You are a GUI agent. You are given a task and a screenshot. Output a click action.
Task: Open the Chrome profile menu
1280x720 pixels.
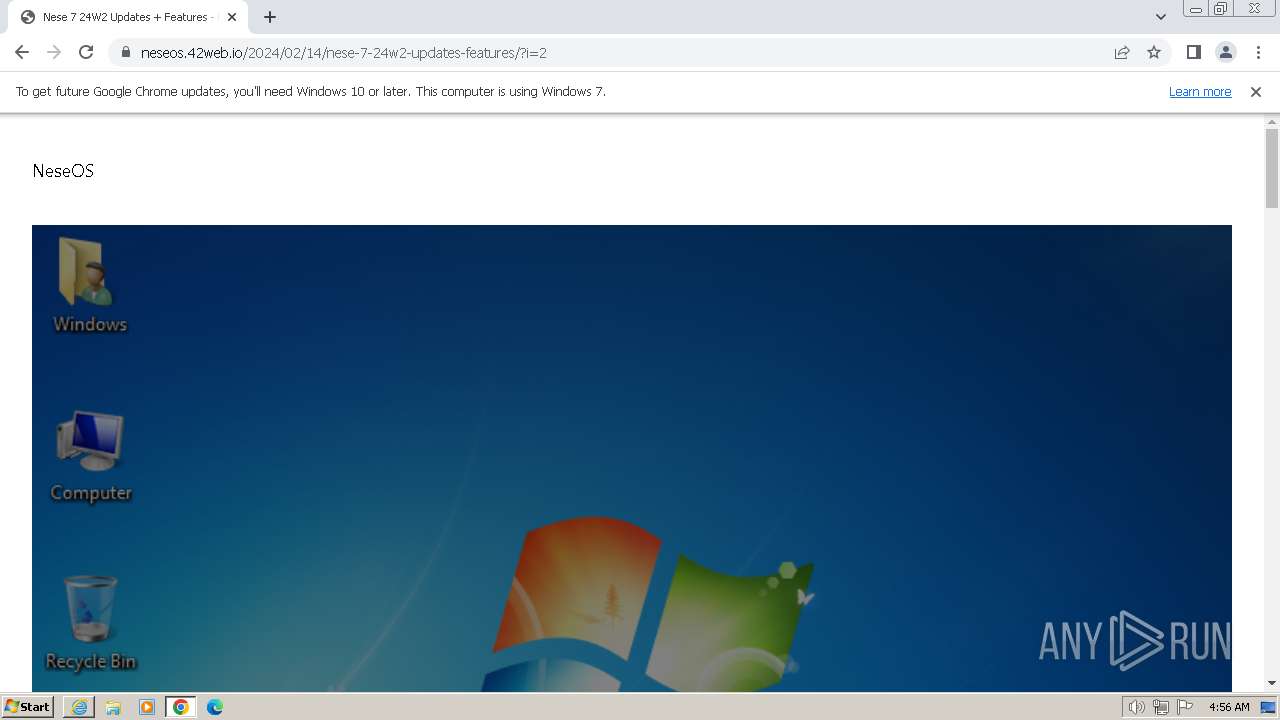(1225, 52)
